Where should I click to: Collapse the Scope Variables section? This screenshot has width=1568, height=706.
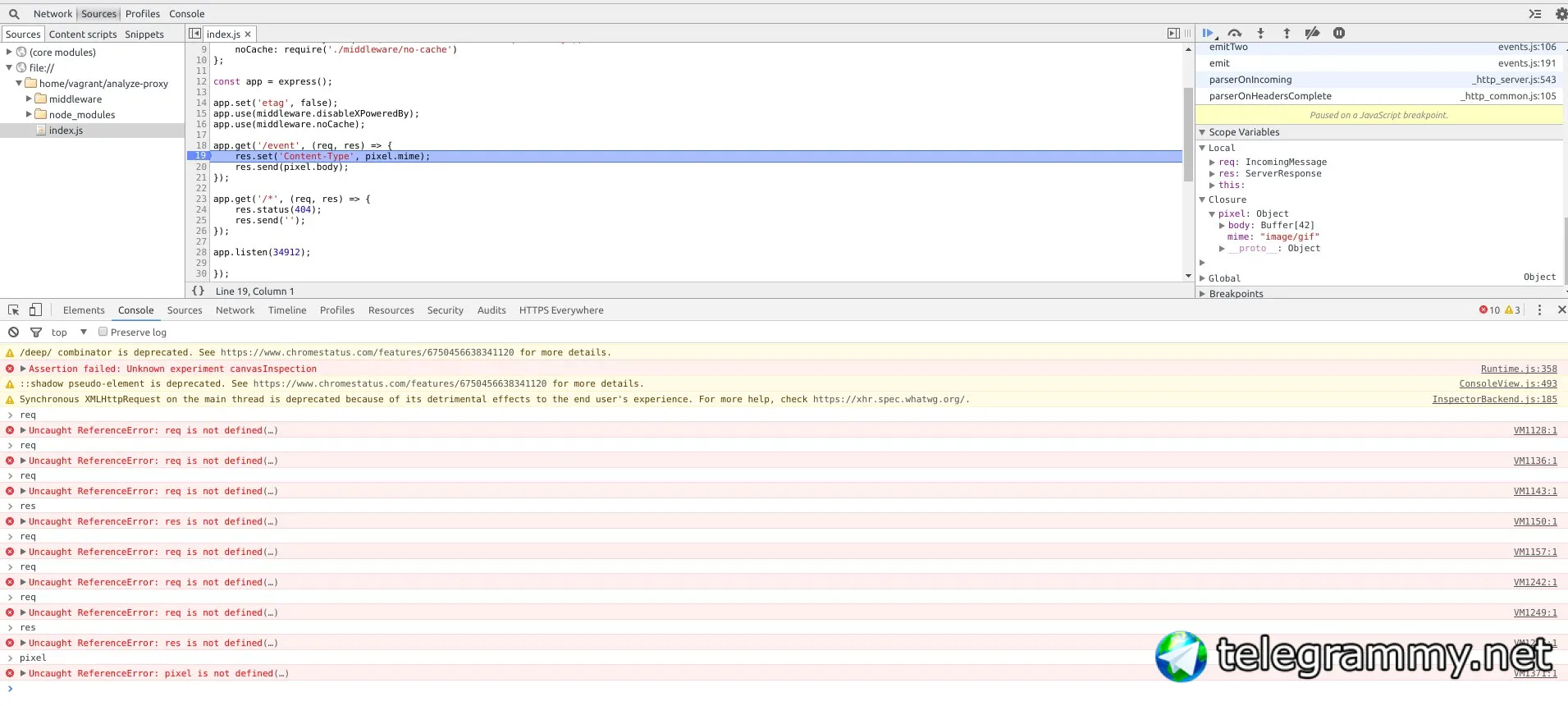coord(1202,132)
